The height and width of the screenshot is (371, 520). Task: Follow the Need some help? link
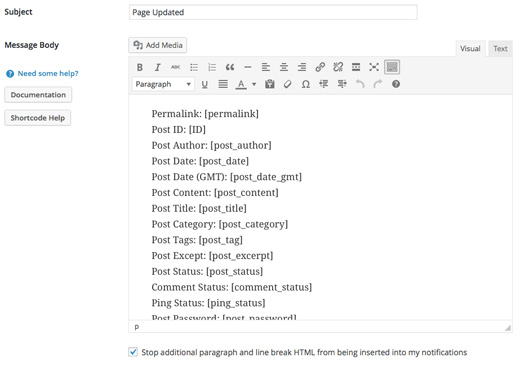(48, 73)
